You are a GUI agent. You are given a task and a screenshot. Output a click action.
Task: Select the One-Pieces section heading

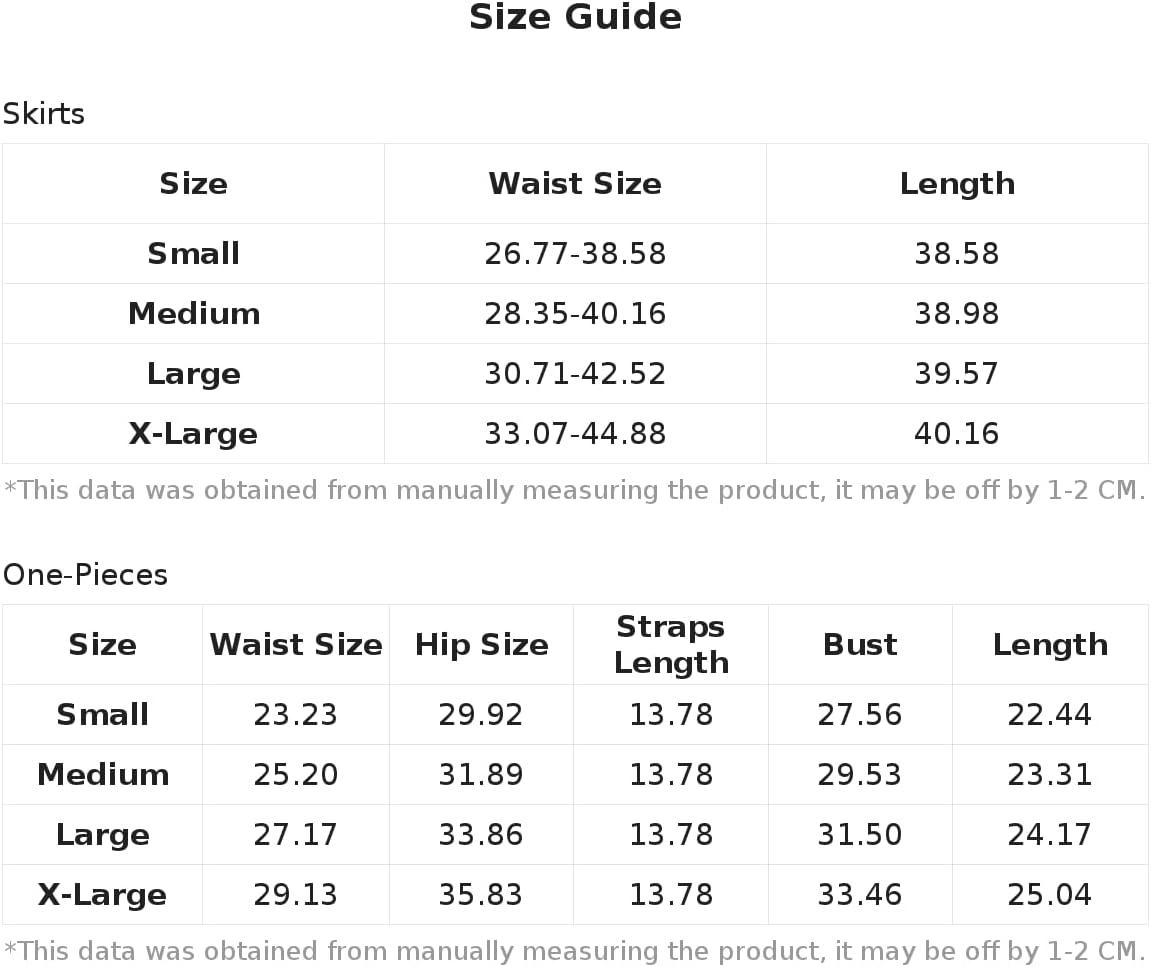click(85, 575)
